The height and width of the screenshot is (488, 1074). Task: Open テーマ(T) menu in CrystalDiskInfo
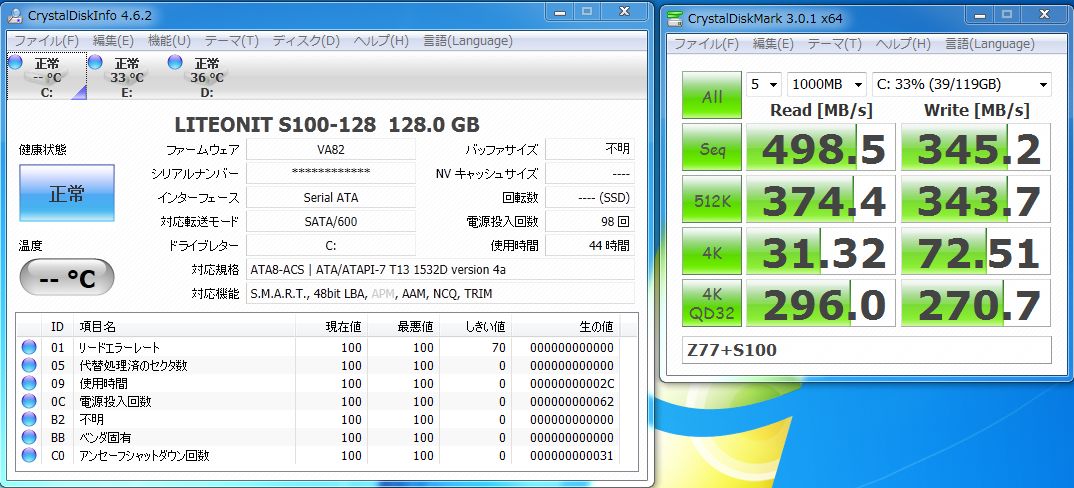[x=232, y=41]
